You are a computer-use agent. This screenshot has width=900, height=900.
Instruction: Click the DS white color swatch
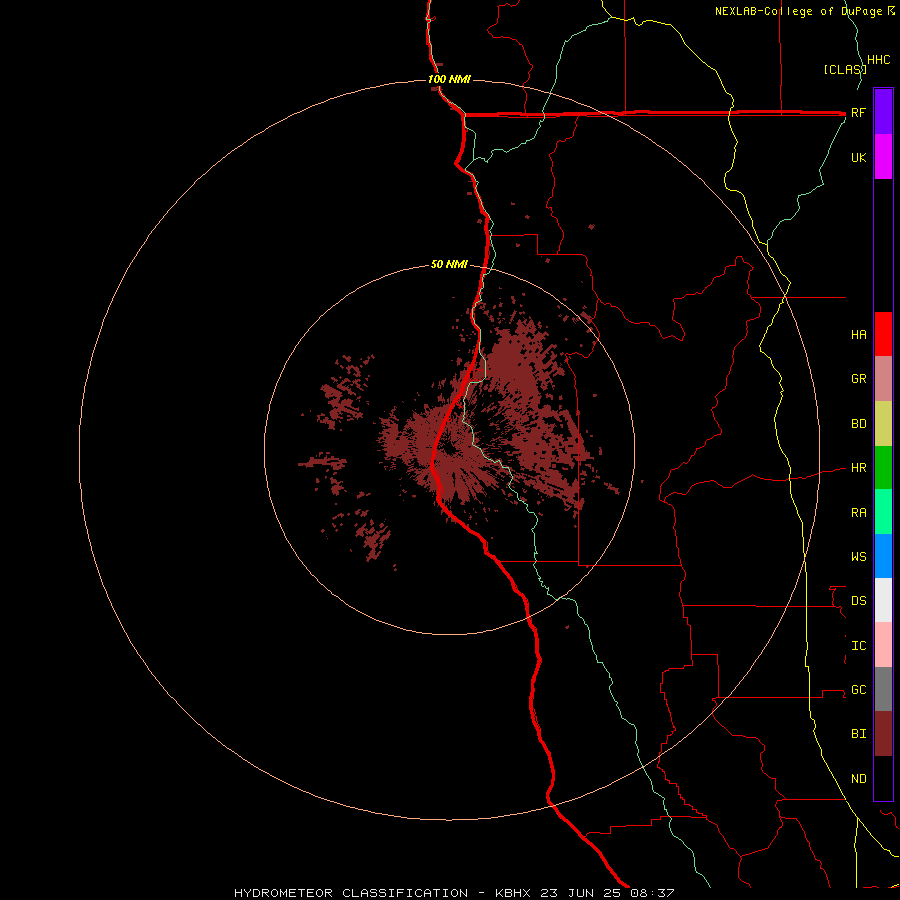pos(883,600)
